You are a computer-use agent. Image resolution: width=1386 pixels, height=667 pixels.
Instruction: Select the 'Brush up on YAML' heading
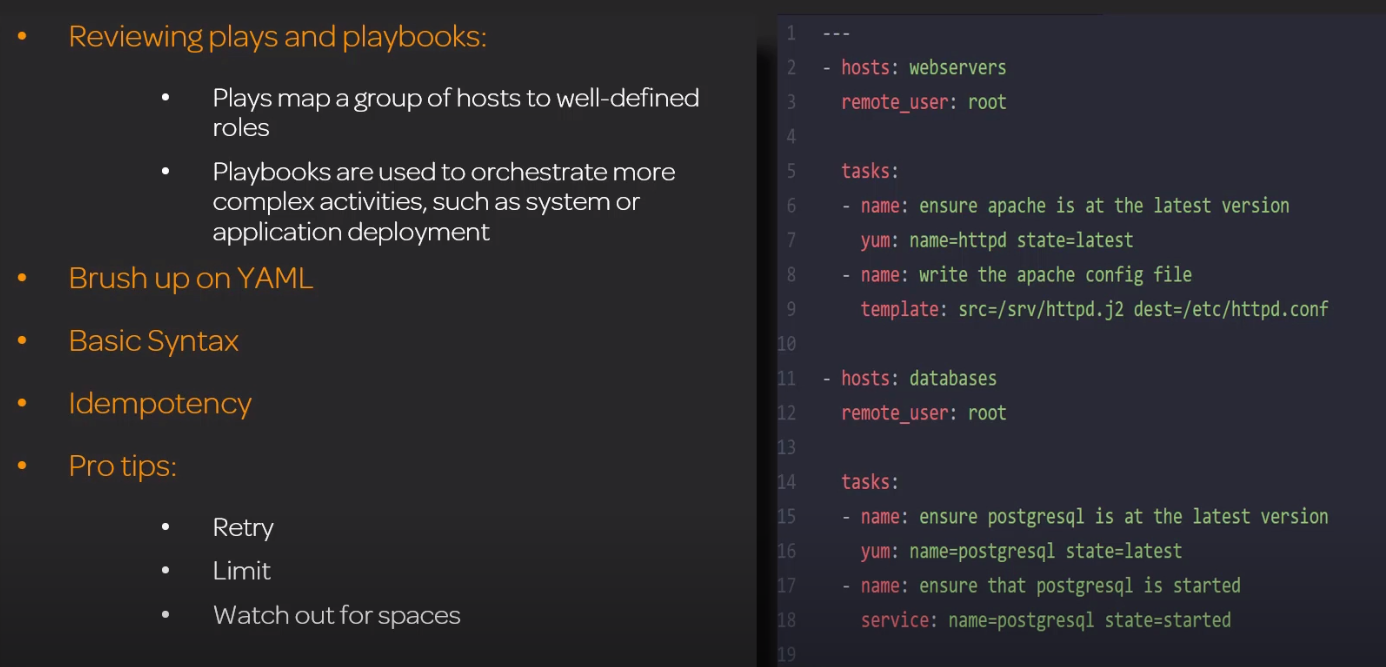click(x=190, y=278)
